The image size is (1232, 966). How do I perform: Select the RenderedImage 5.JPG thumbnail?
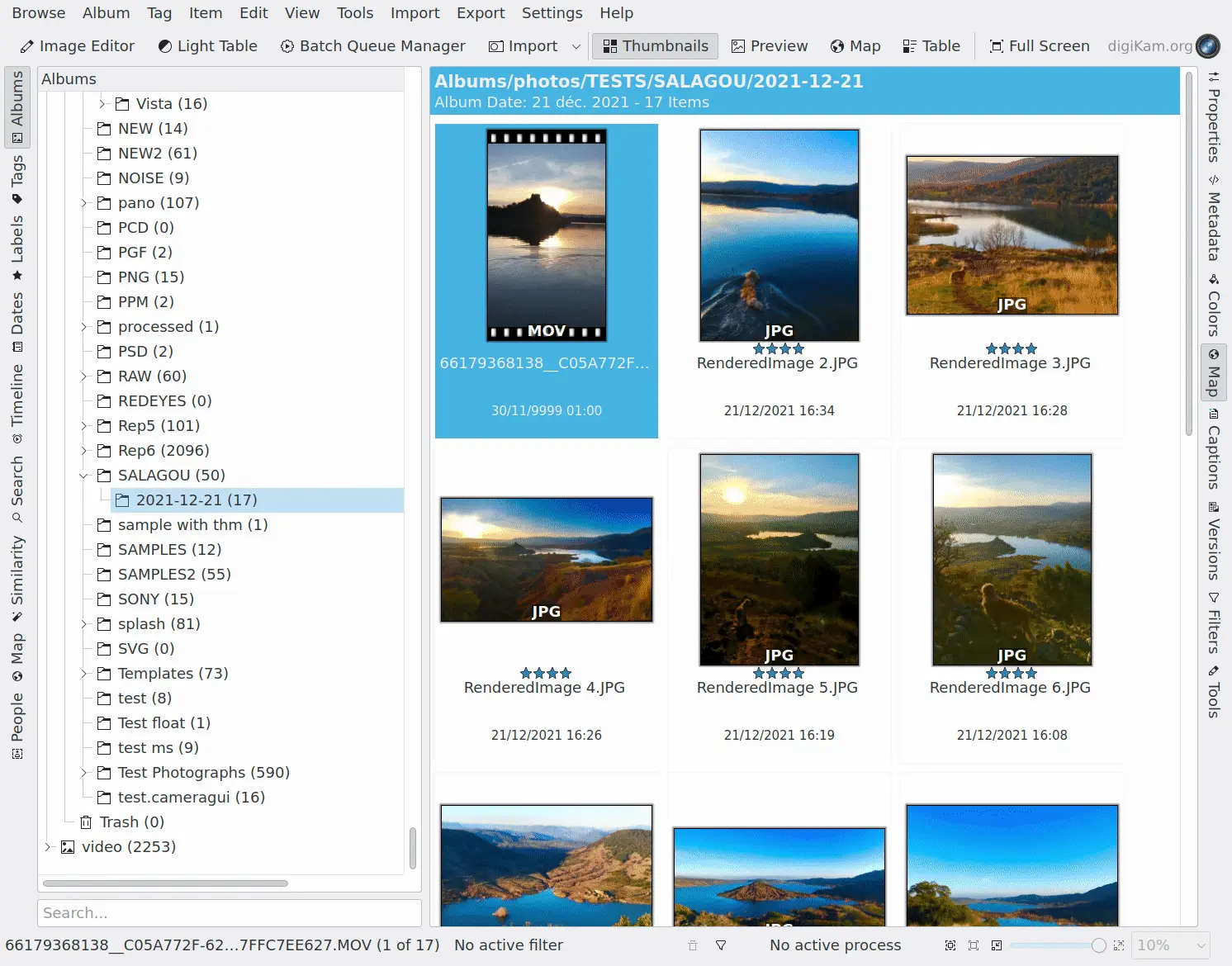pos(779,560)
